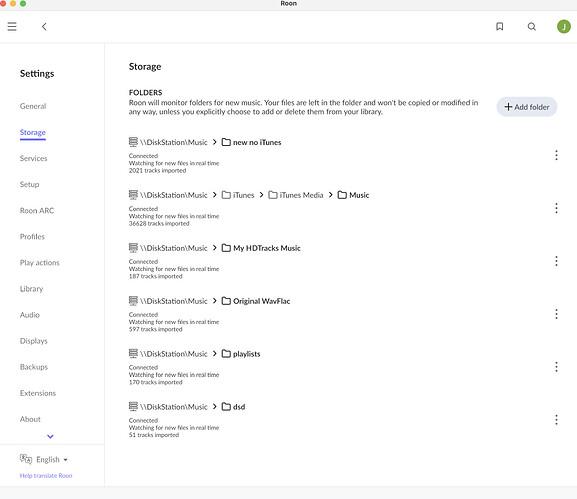577x499 pixels.
Task: Open Setup settings
Action: [x=29, y=184]
